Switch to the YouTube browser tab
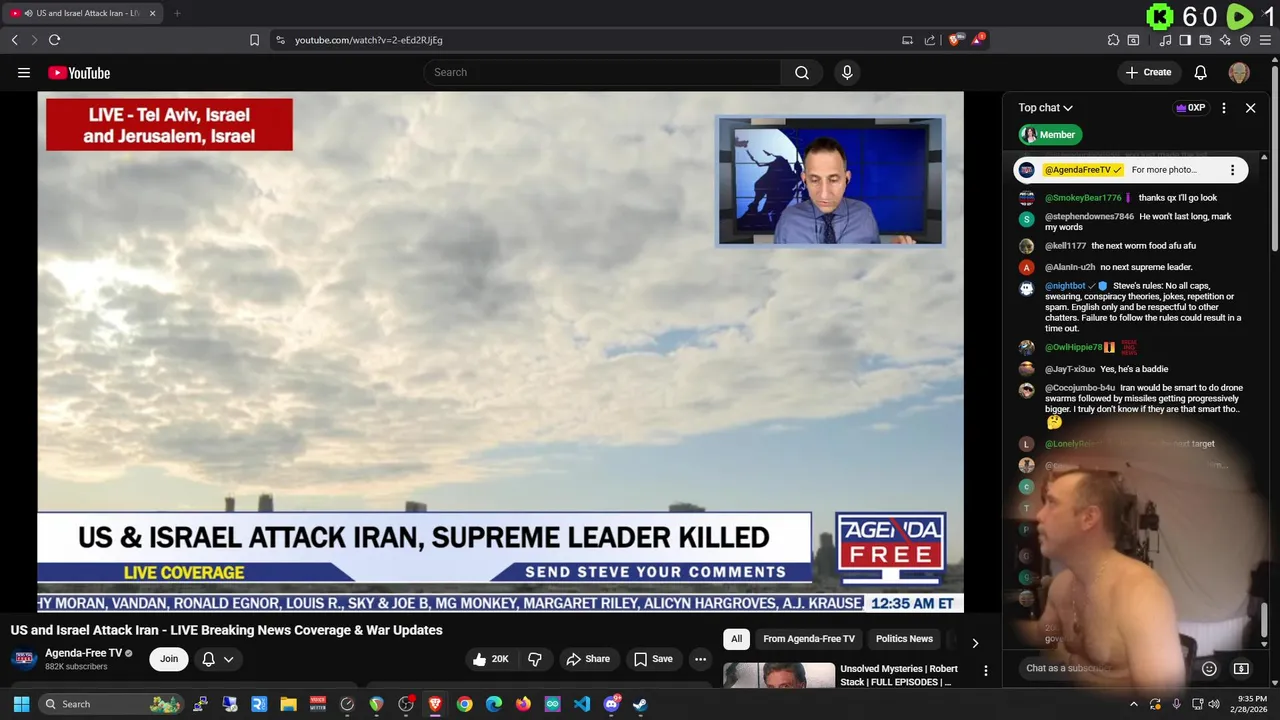1280x720 pixels. 83,13
